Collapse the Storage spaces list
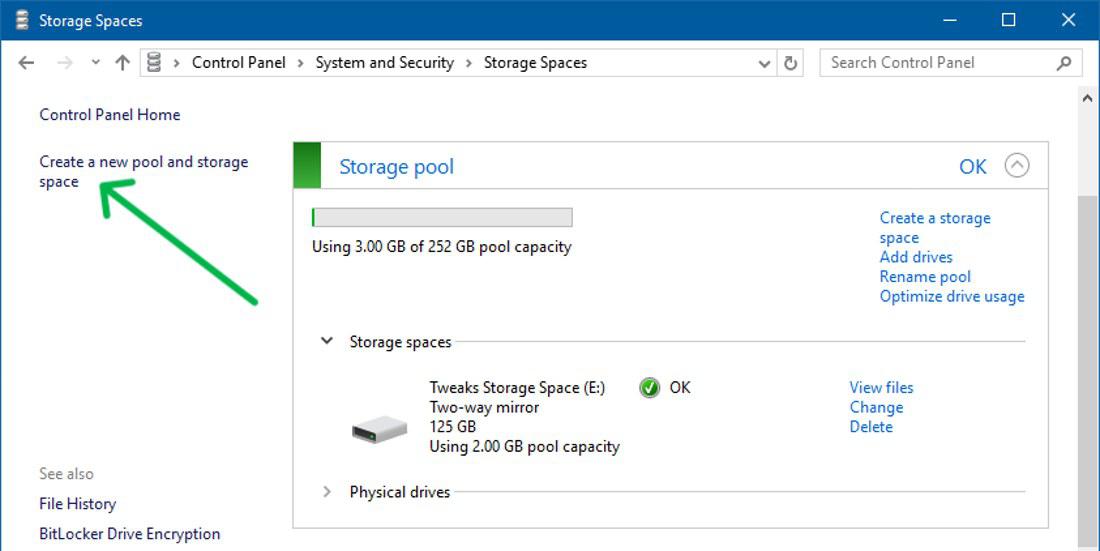The image size is (1100, 551). (x=326, y=341)
